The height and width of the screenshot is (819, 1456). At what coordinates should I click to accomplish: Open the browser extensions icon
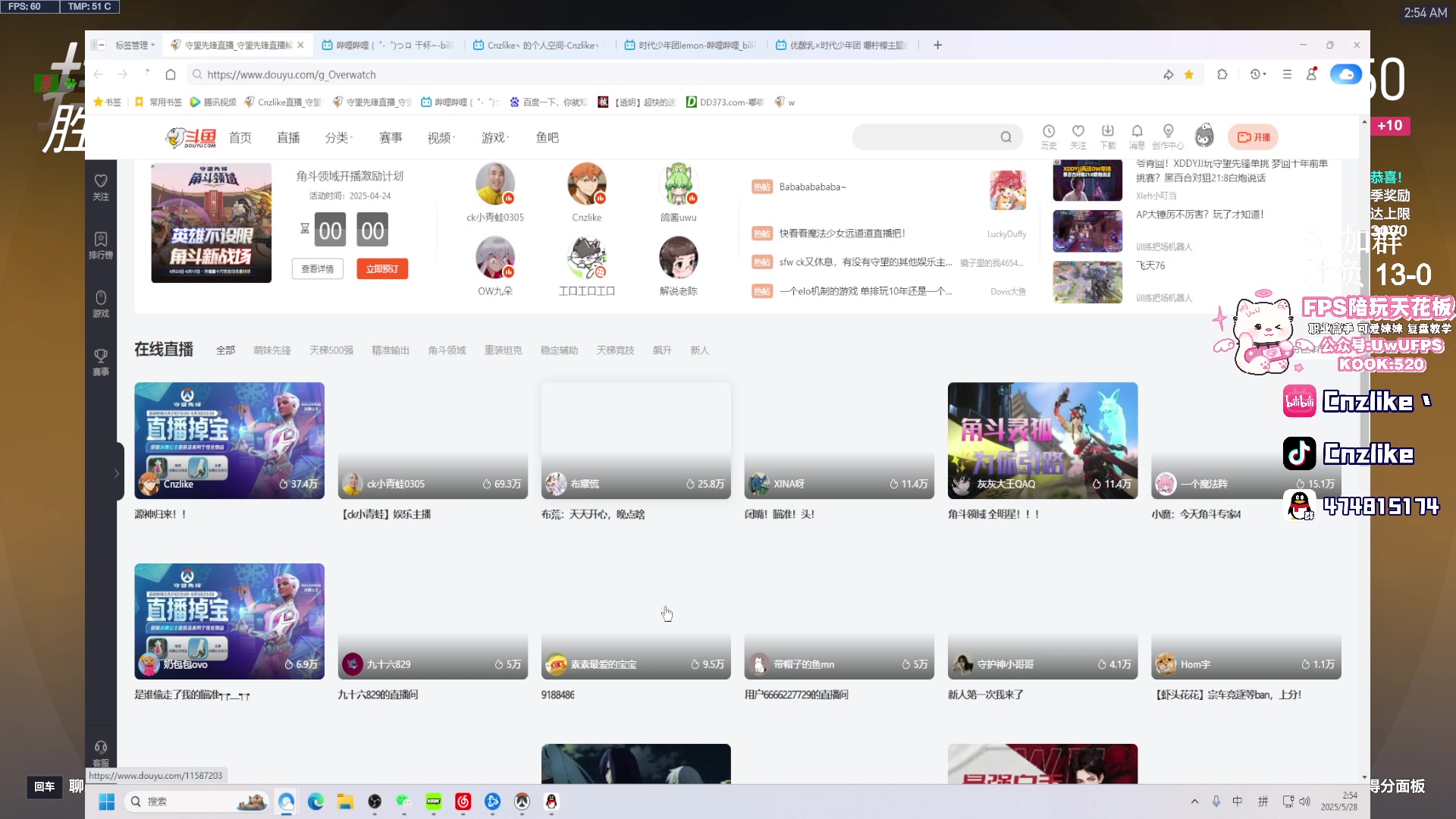point(1222,74)
